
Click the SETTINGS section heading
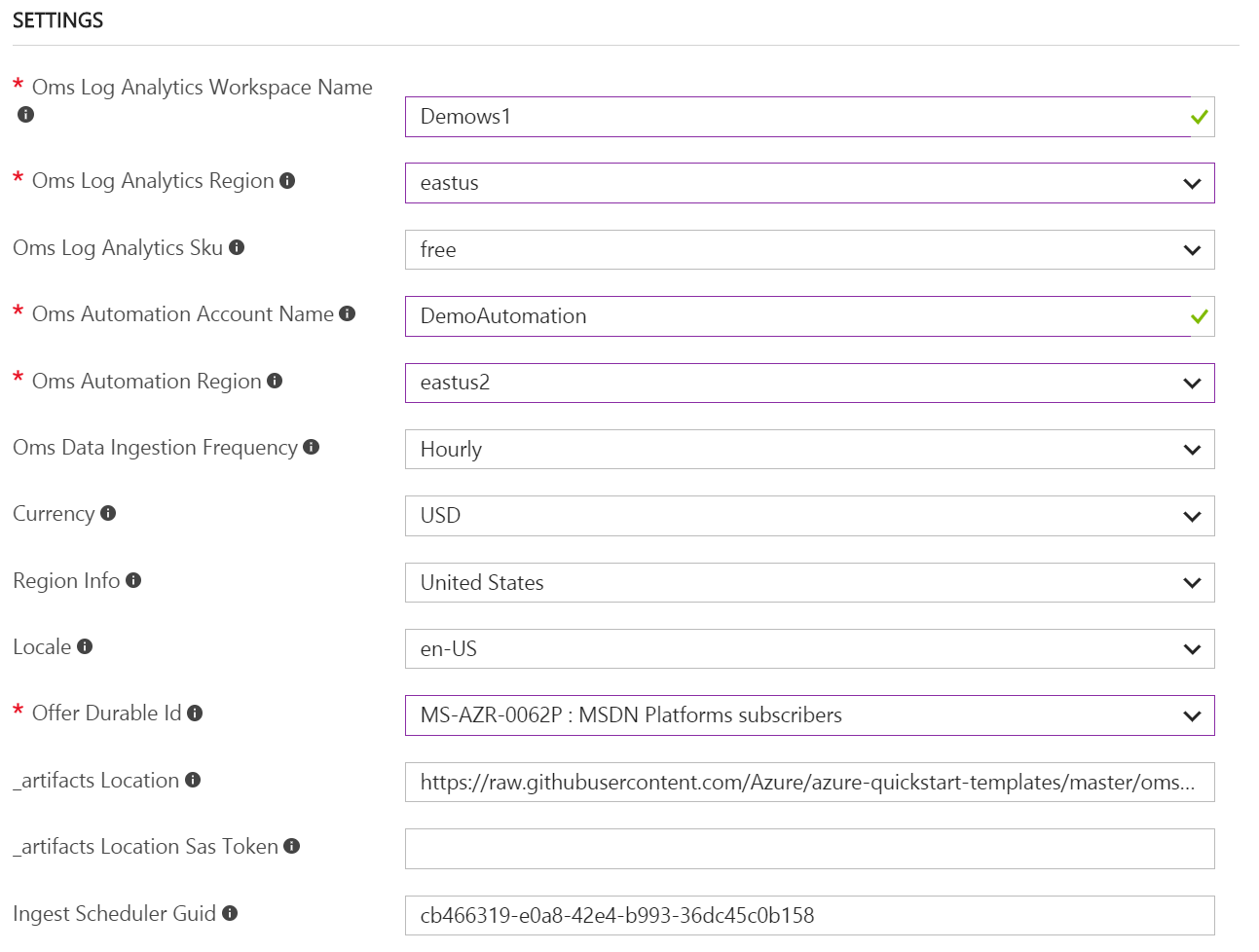point(58,20)
